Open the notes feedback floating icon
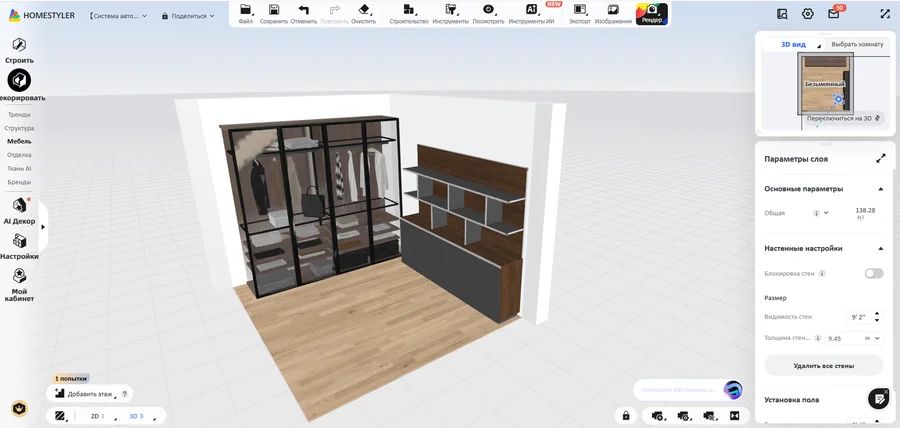900x428 pixels. pos(878,398)
